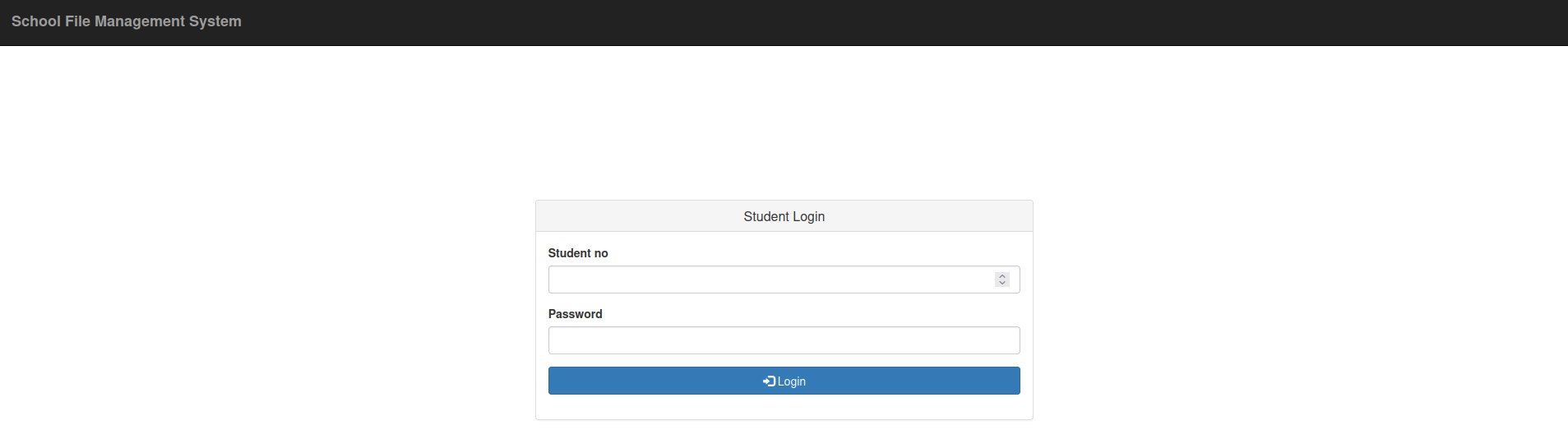Click the word "School" in navbar title
The width and height of the screenshot is (1568, 439).
click(35, 21)
